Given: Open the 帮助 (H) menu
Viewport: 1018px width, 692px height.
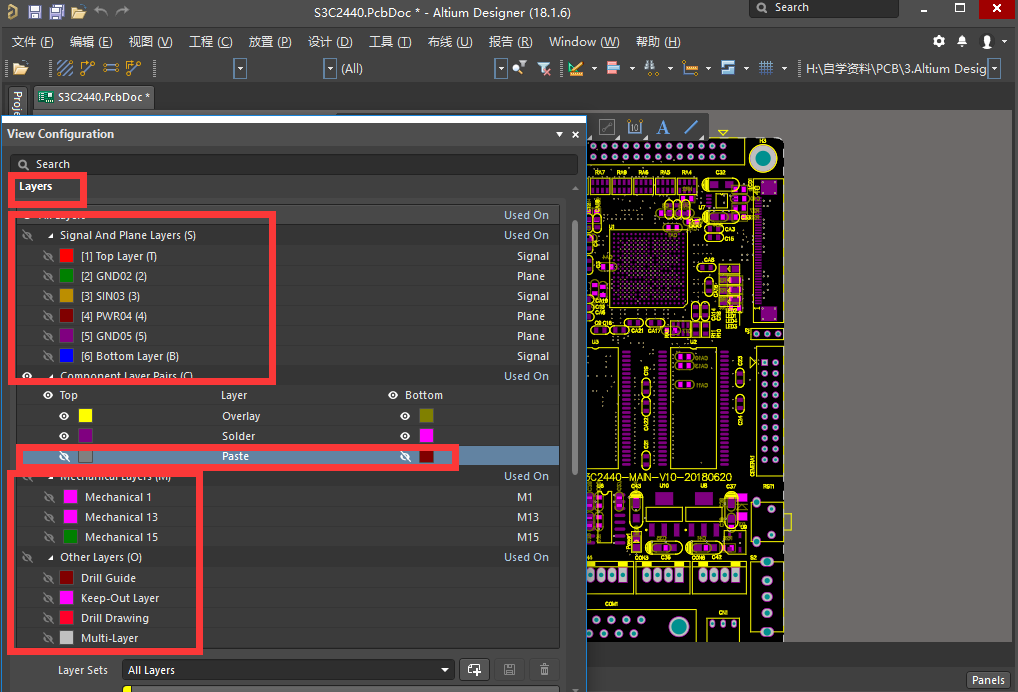Looking at the screenshot, I should click(658, 42).
